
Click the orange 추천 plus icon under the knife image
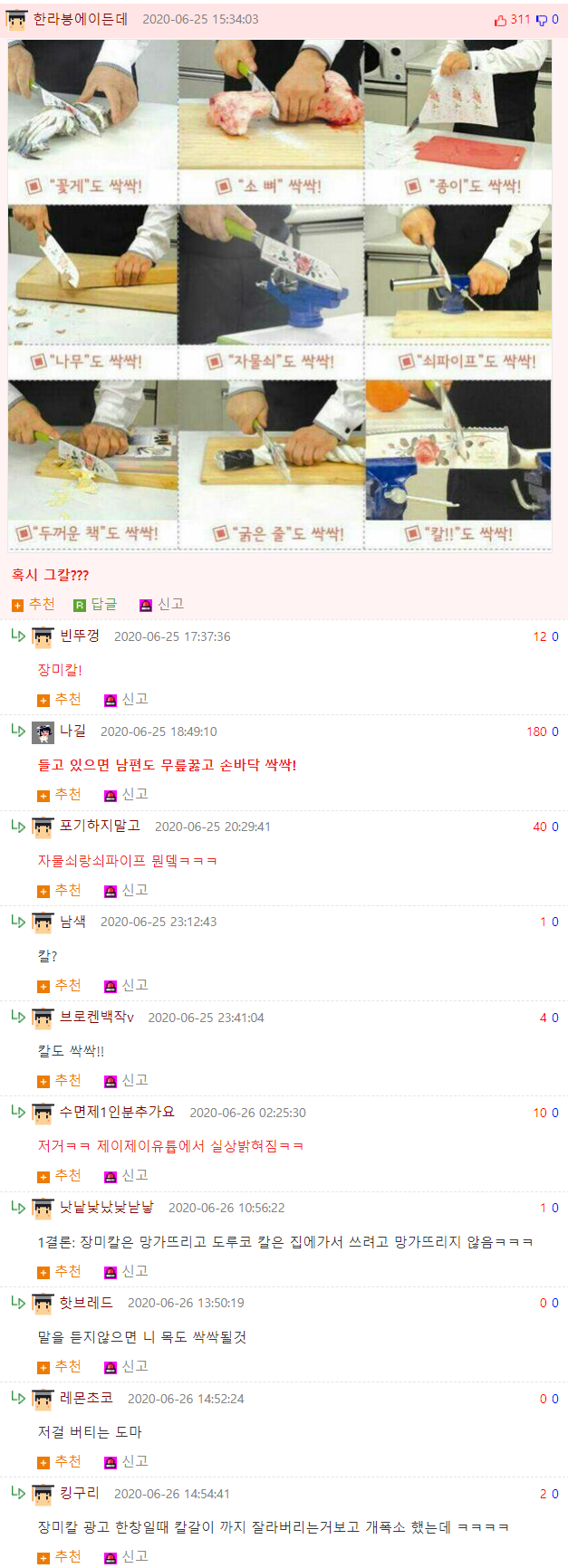pyautogui.click(x=17, y=605)
